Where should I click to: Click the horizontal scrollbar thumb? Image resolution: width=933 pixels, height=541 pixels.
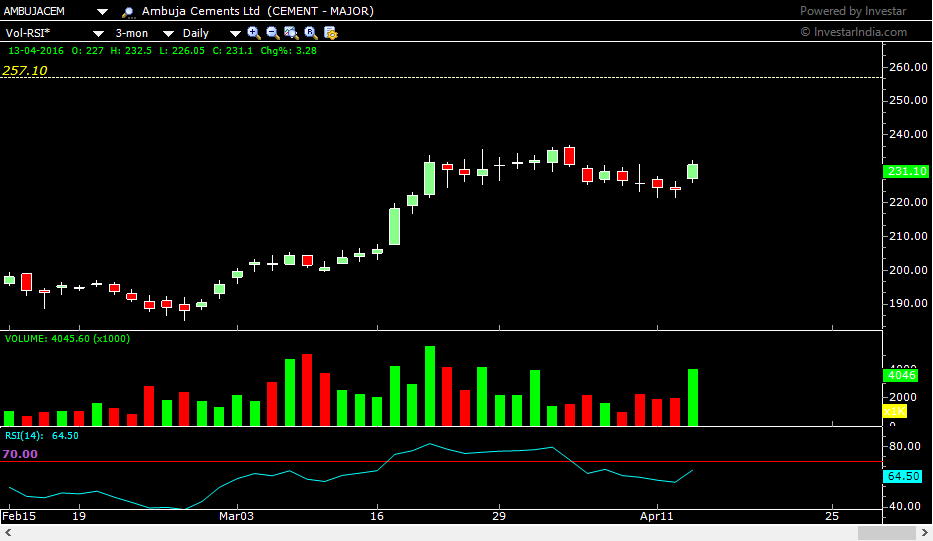click(x=887, y=533)
